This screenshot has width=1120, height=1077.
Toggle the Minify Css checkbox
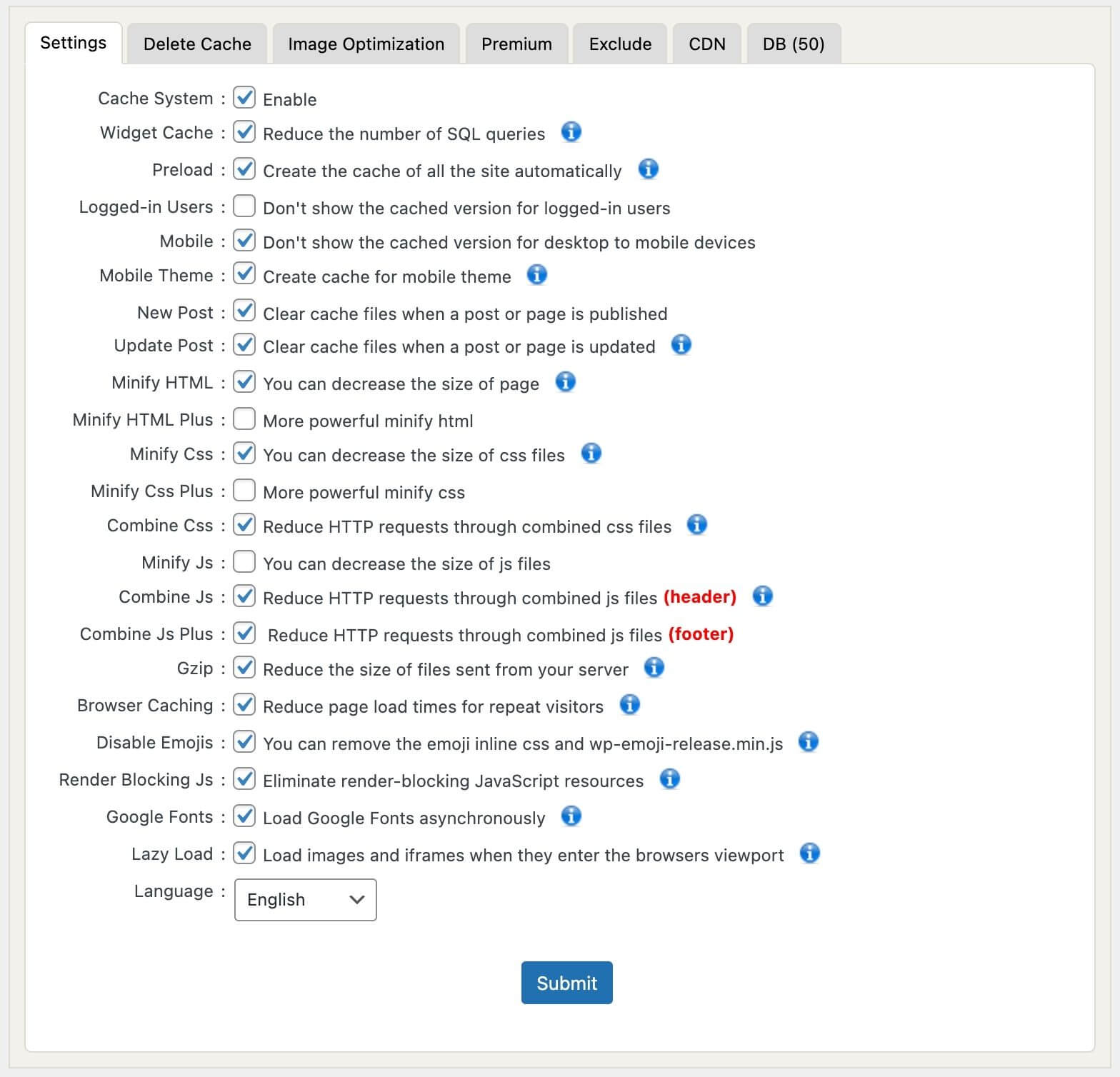pyautogui.click(x=244, y=453)
